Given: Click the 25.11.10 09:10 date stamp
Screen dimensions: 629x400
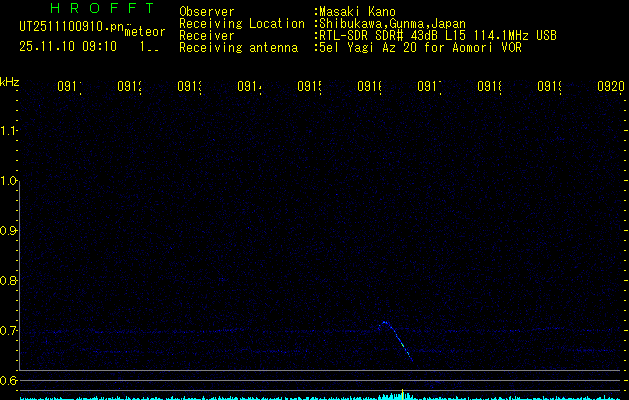Looking at the screenshot, I should (68, 46).
